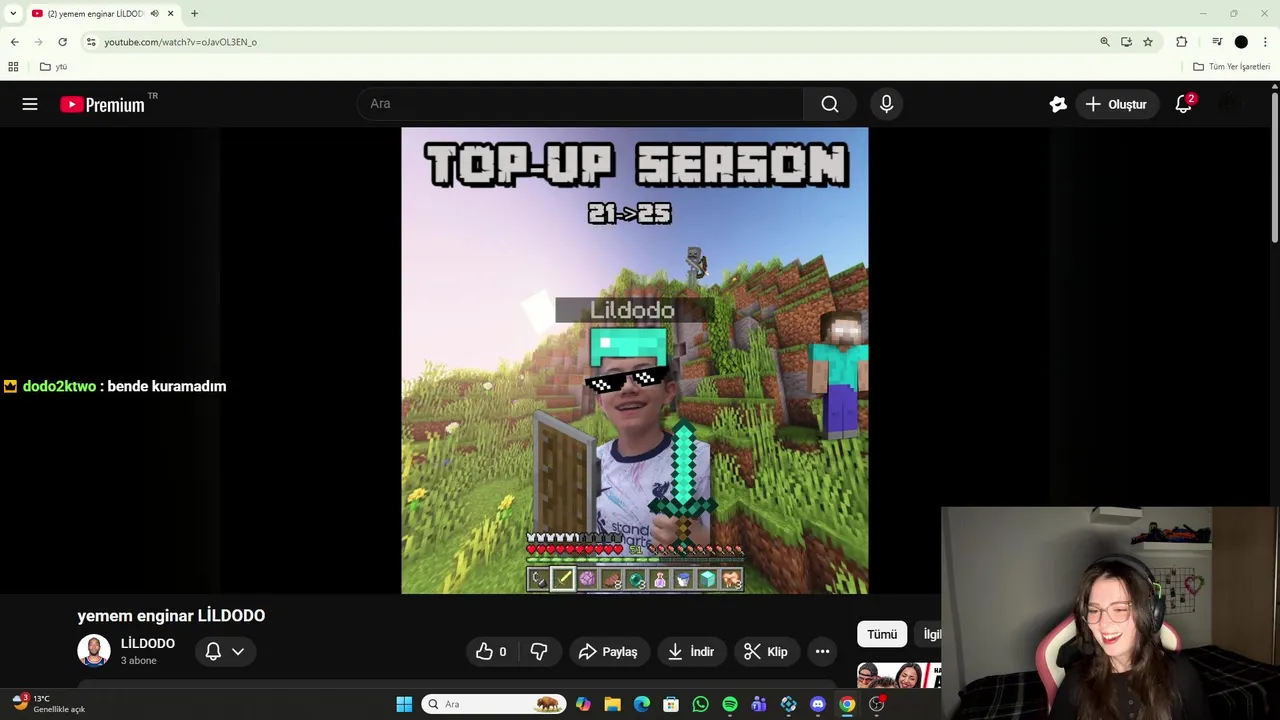
Task: Click the video title yemem enginar LİLDODO
Action: click(x=171, y=616)
